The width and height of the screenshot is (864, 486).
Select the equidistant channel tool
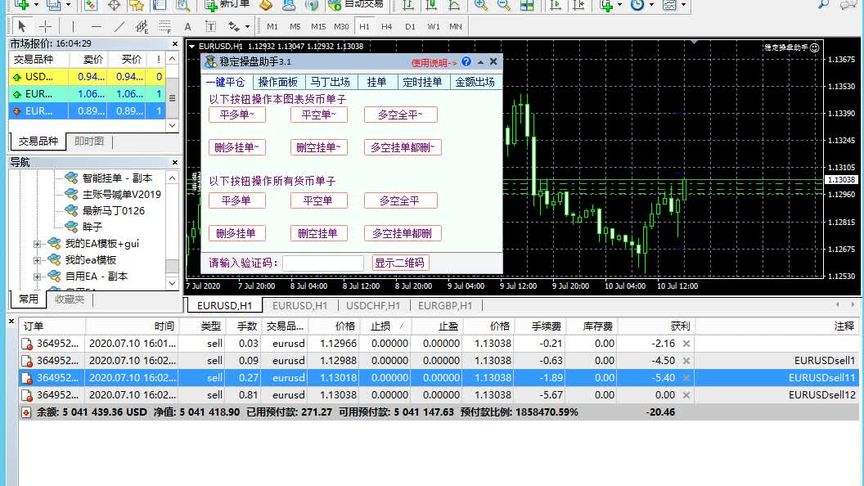tap(142, 26)
